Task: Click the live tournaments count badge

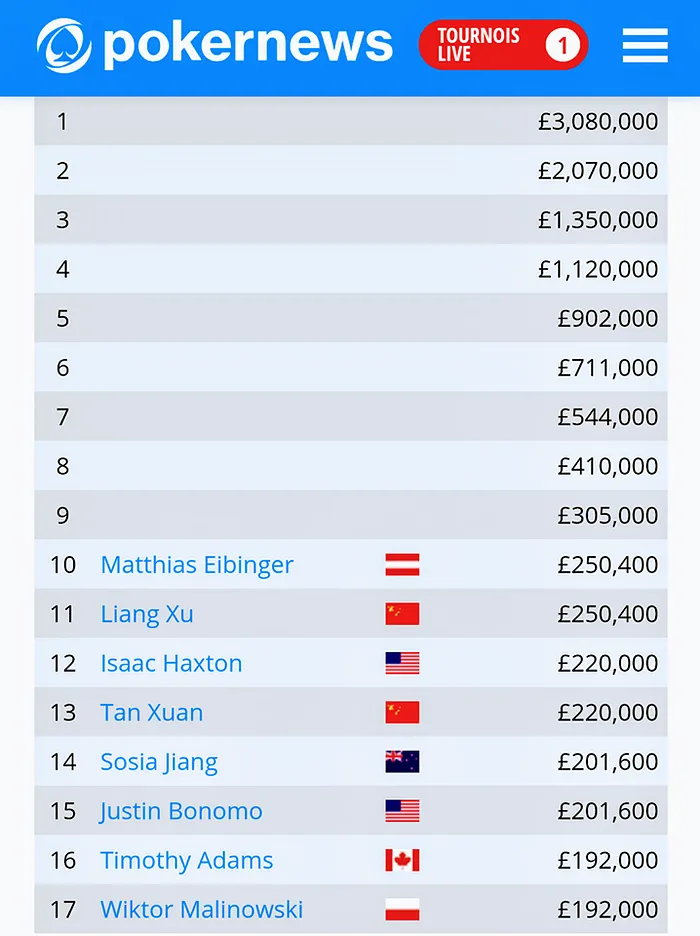Action: (562, 45)
